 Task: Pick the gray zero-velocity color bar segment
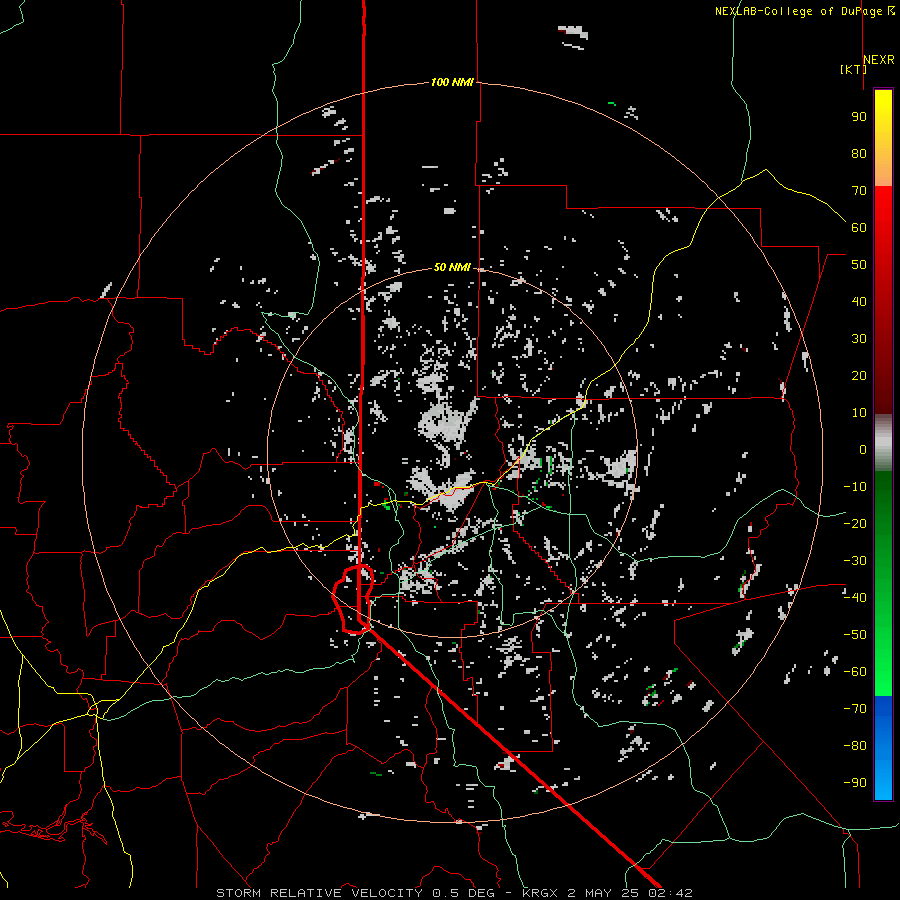883,443
